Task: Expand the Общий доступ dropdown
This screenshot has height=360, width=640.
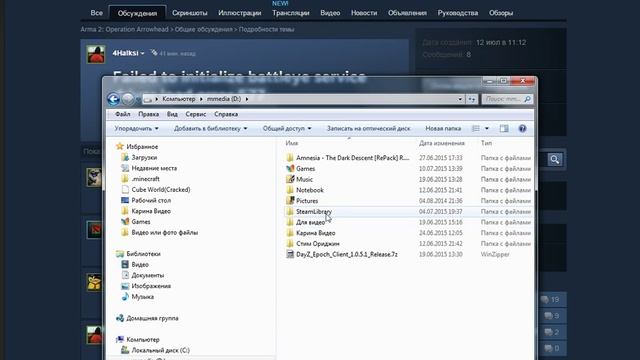Action: [x=287, y=129]
